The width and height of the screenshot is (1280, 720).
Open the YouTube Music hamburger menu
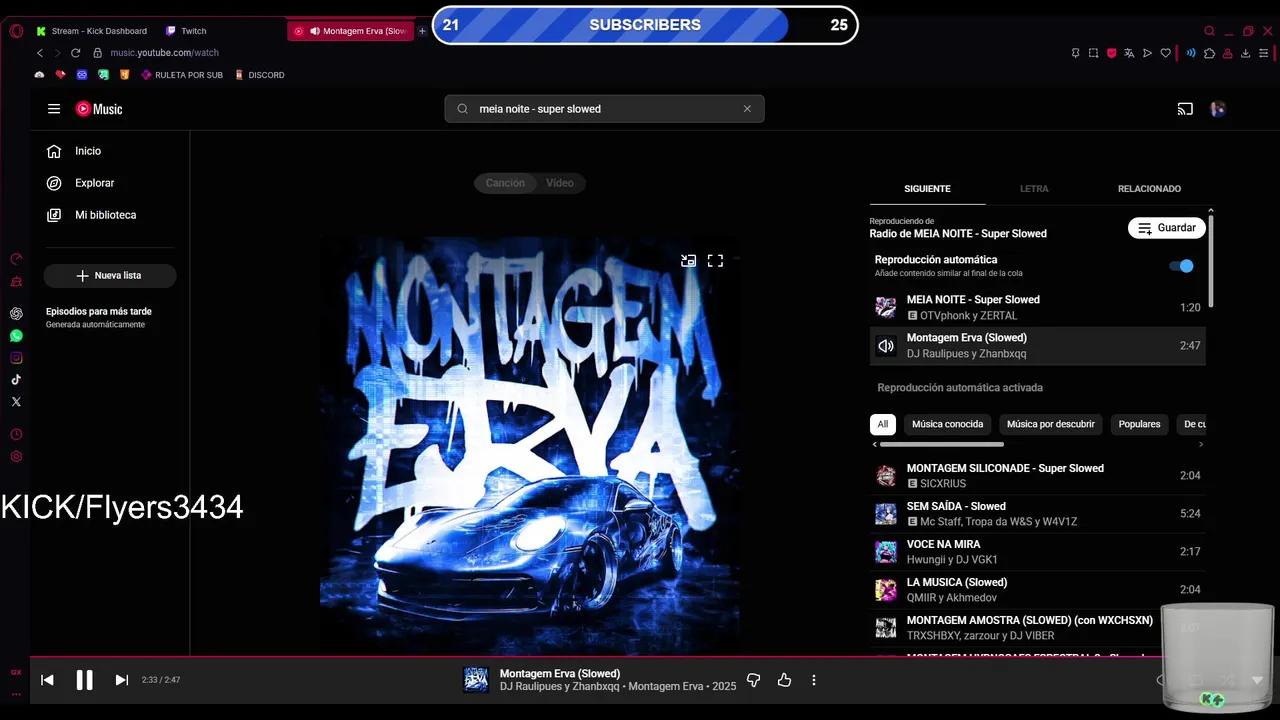pos(54,109)
